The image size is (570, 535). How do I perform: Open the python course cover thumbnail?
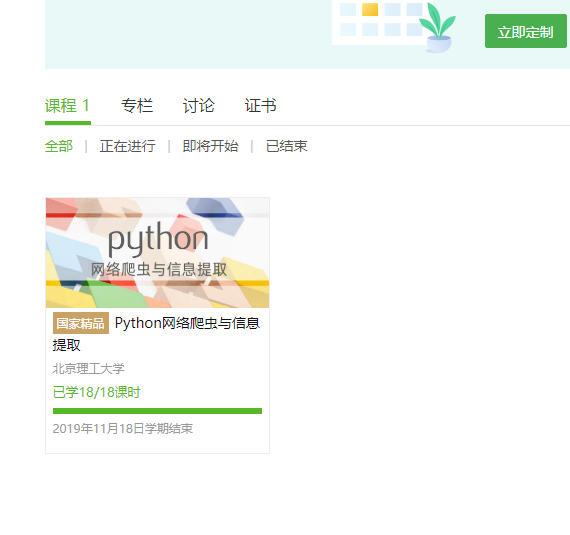click(157, 253)
